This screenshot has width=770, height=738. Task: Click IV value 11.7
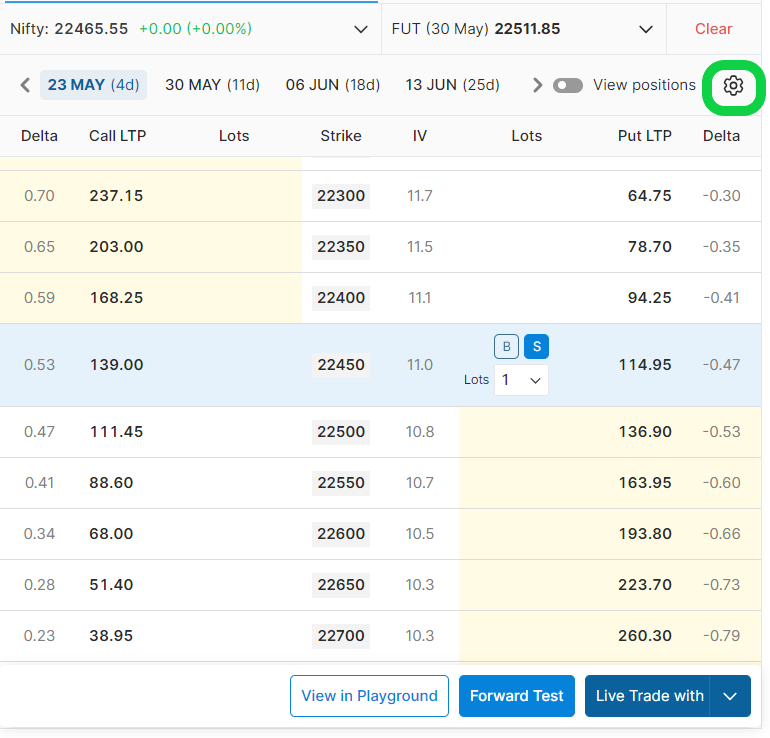pyautogui.click(x=420, y=196)
